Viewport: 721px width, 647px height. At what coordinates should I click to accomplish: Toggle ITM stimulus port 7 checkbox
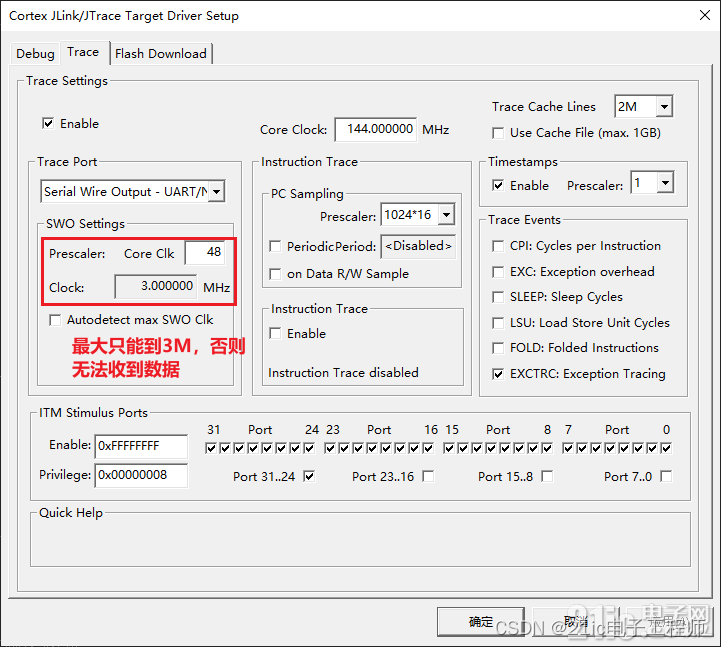pyautogui.click(x=568, y=448)
